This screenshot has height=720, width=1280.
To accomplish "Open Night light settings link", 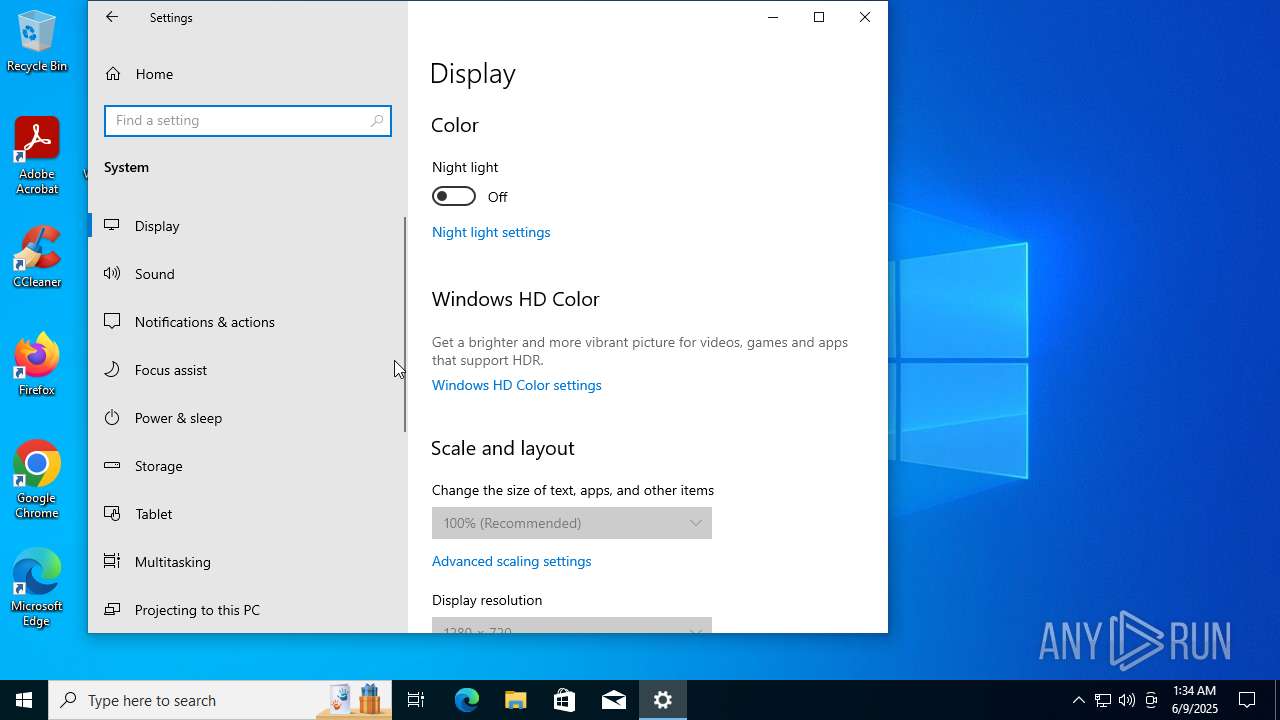I will [x=491, y=232].
